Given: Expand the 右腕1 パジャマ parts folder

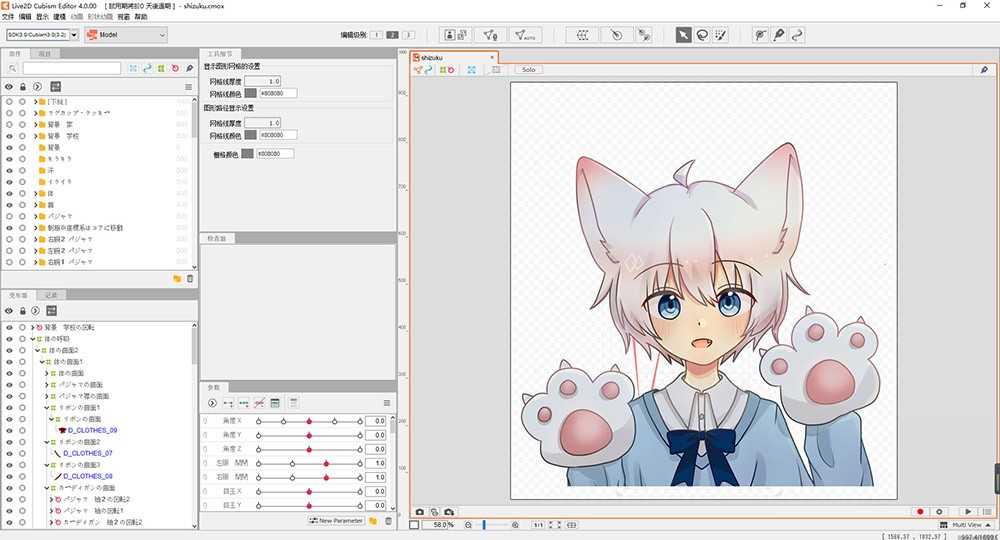Looking at the screenshot, I should click(x=36, y=262).
